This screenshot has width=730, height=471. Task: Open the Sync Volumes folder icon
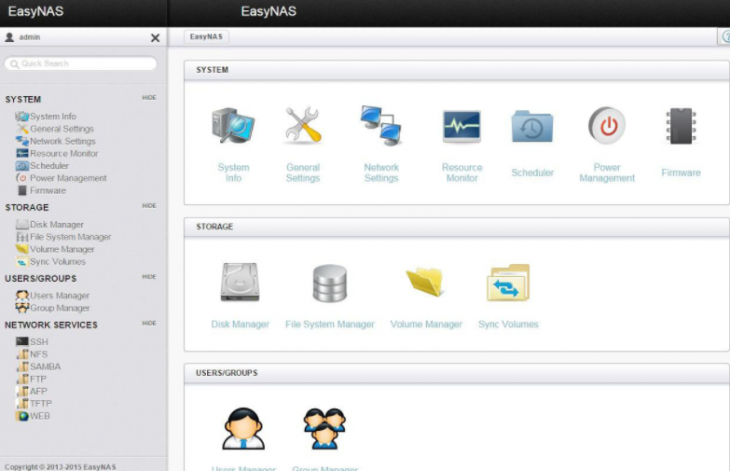tap(508, 283)
